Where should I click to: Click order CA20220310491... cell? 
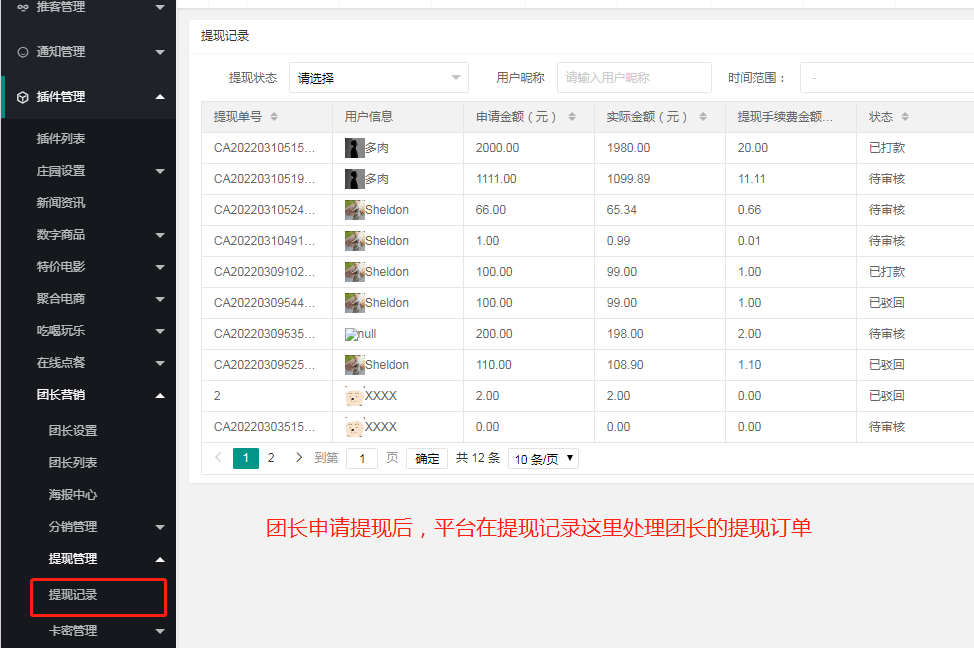(265, 241)
